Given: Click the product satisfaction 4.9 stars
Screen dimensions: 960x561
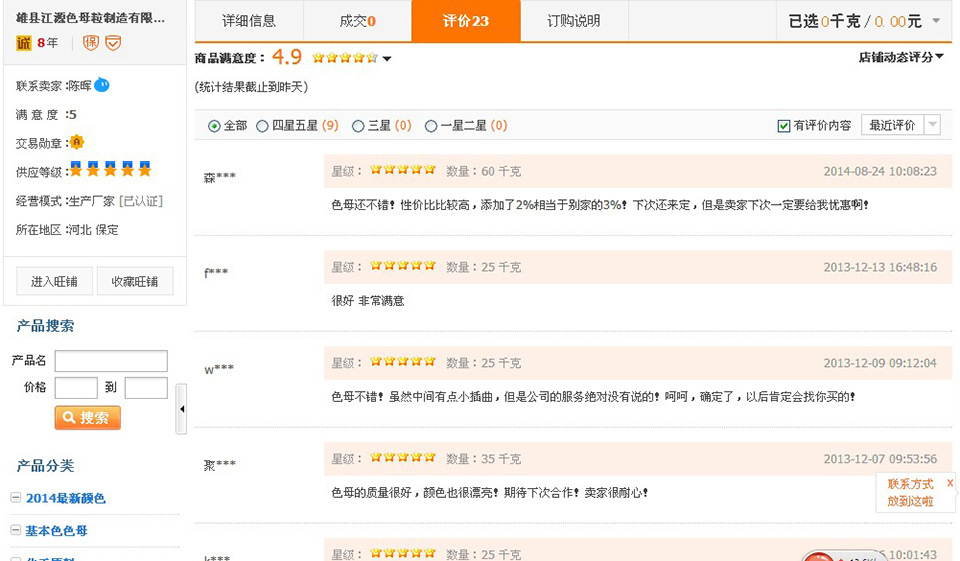Looking at the screenshot, I should pyautogui.click(x=345, y=58).
